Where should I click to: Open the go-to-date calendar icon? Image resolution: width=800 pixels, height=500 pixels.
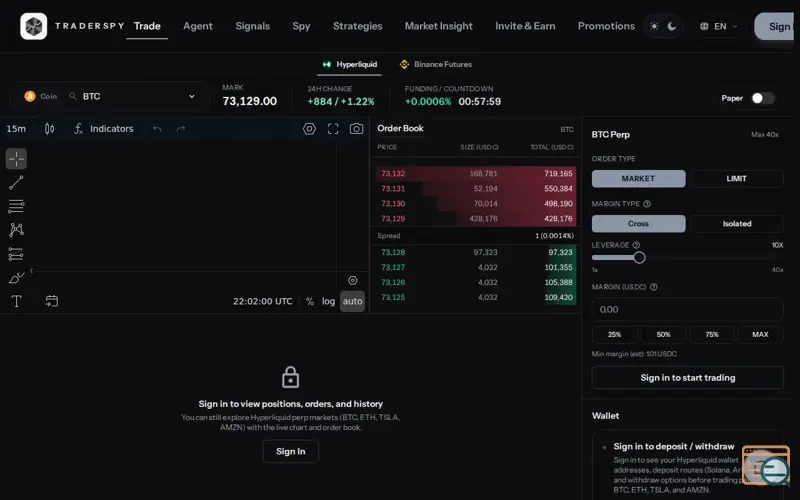click(52, 301)
